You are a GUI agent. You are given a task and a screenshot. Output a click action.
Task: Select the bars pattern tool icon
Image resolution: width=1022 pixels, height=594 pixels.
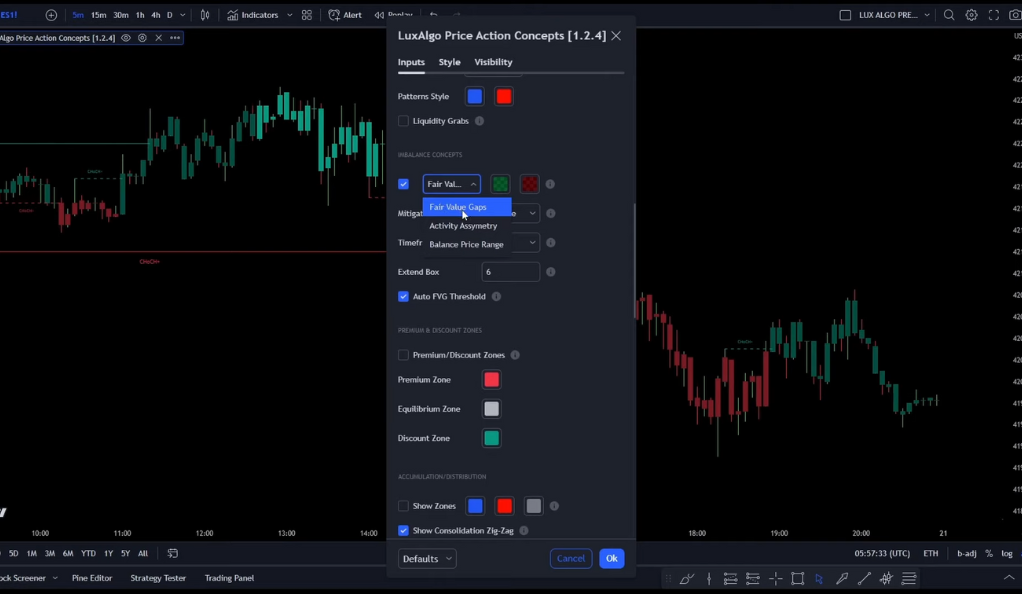(886, 578)
